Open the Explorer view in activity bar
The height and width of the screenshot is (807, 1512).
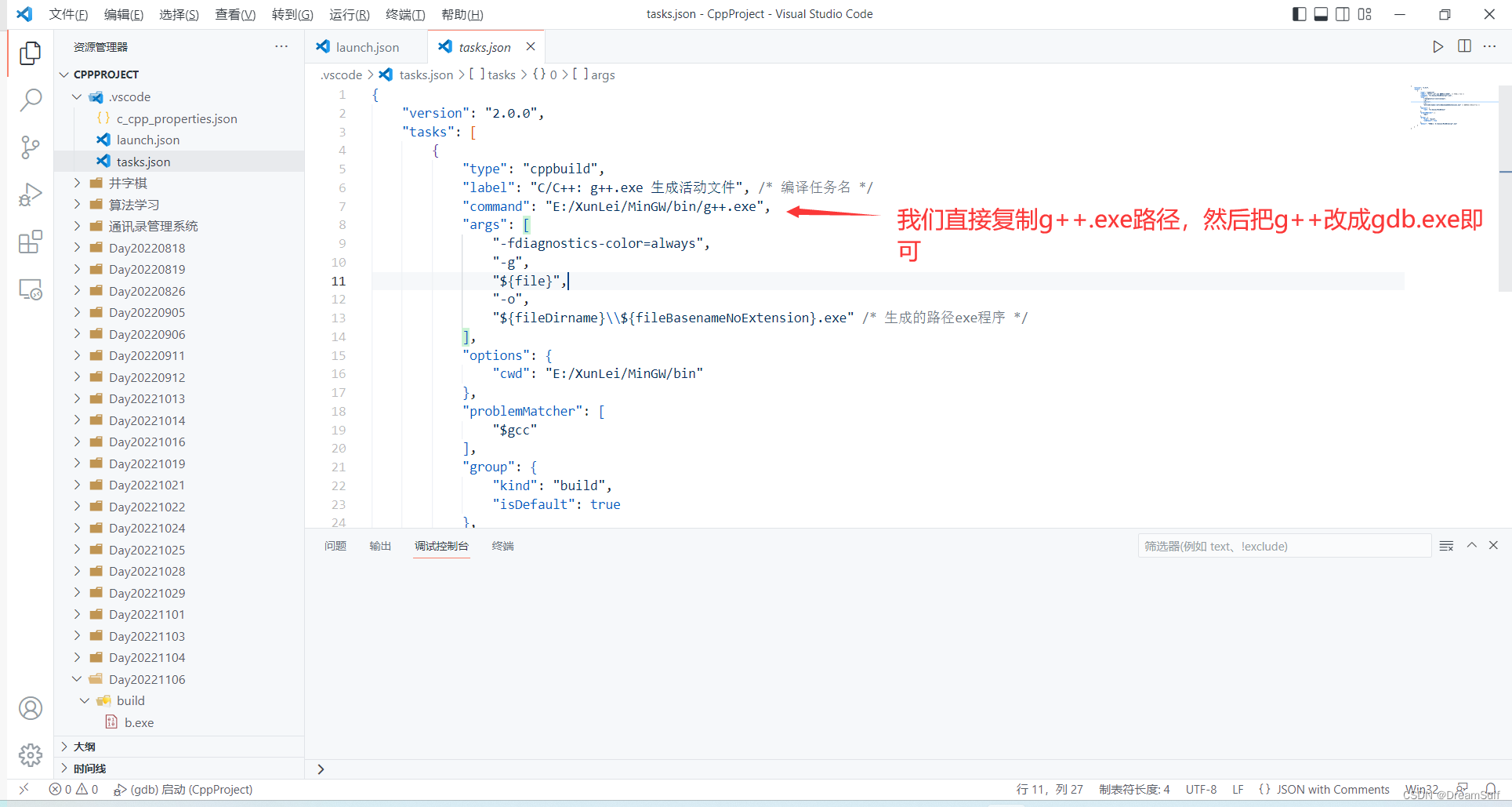[x=30, y=53]
